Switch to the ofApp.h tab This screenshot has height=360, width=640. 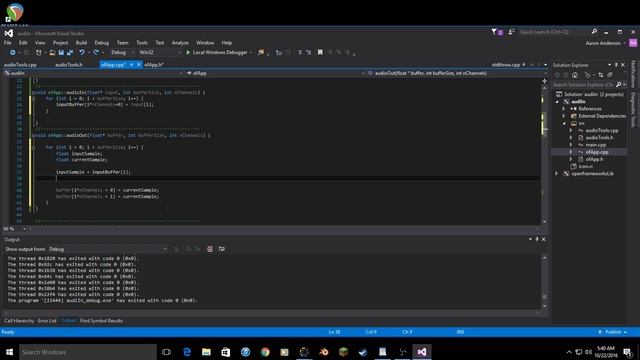pyautogui.click(x=154, y=64)
